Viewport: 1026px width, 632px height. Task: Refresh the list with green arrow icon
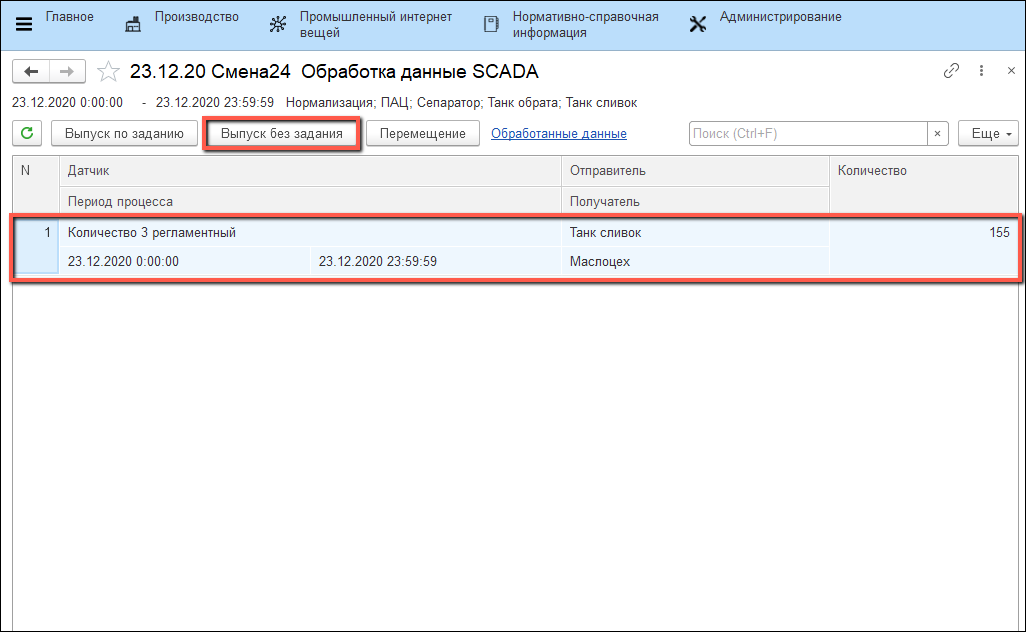point(27,134)
